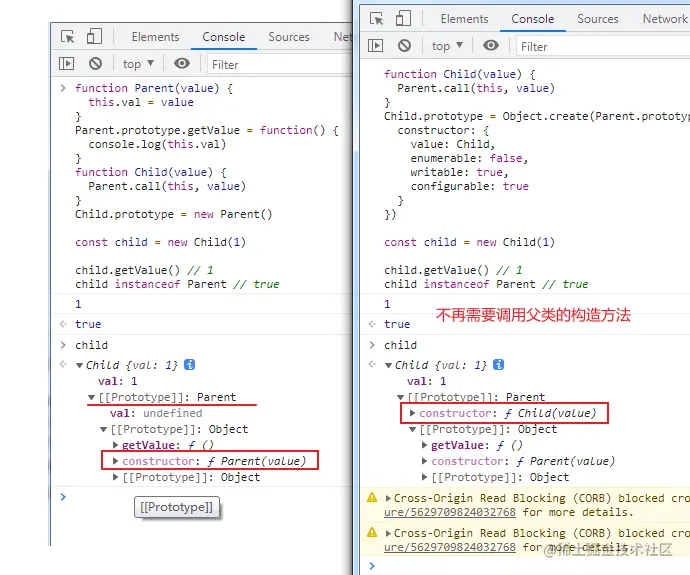Switch to Elements tab in right DevTools
This screenshot has height=575, width=690.
[464, 18]
